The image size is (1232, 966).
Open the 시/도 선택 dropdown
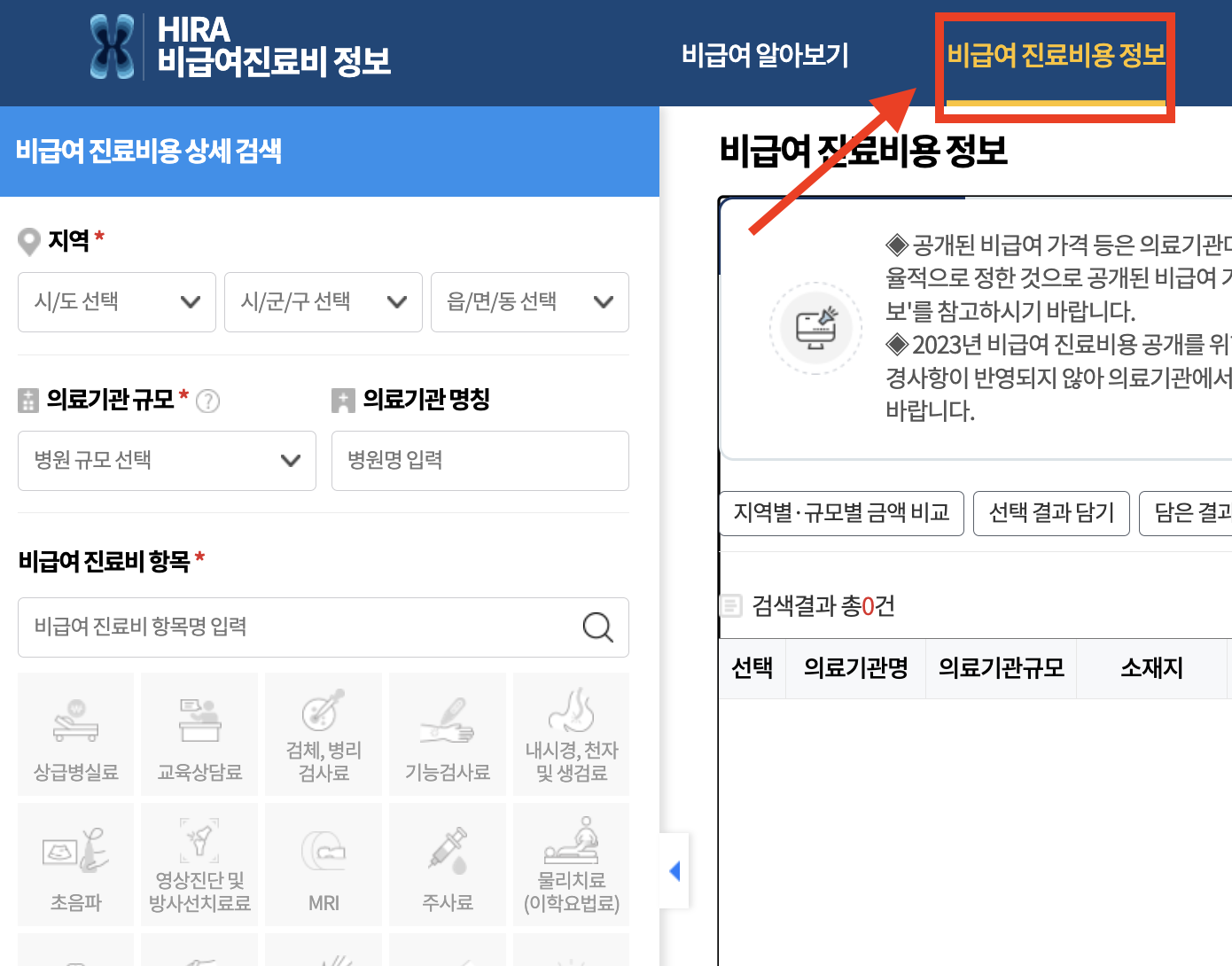(x=116, y=301)
